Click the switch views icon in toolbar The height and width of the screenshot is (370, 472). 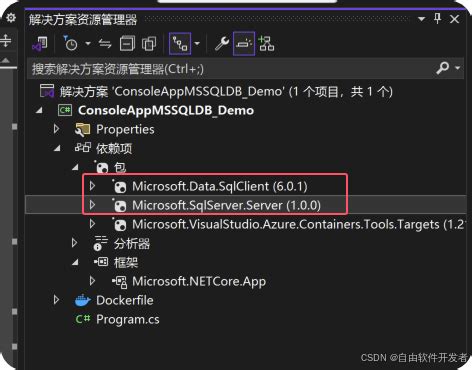[40, 44]
